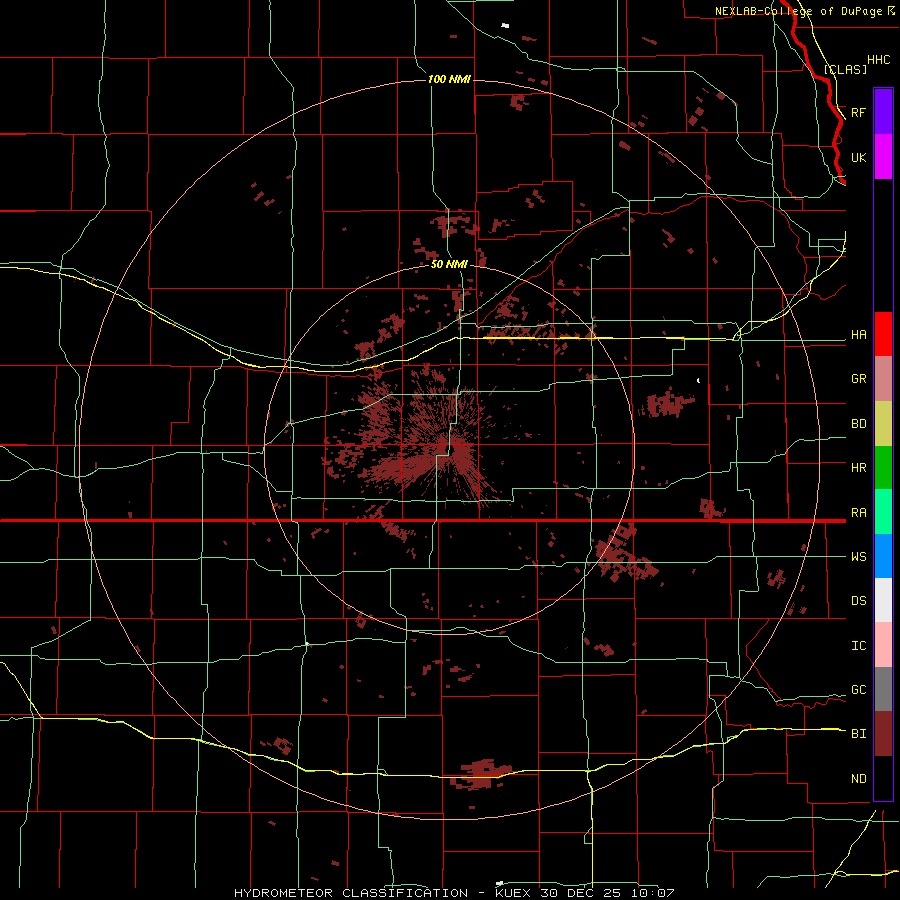Click the '50 NMI' range ring label

click(x=449, y=264)
